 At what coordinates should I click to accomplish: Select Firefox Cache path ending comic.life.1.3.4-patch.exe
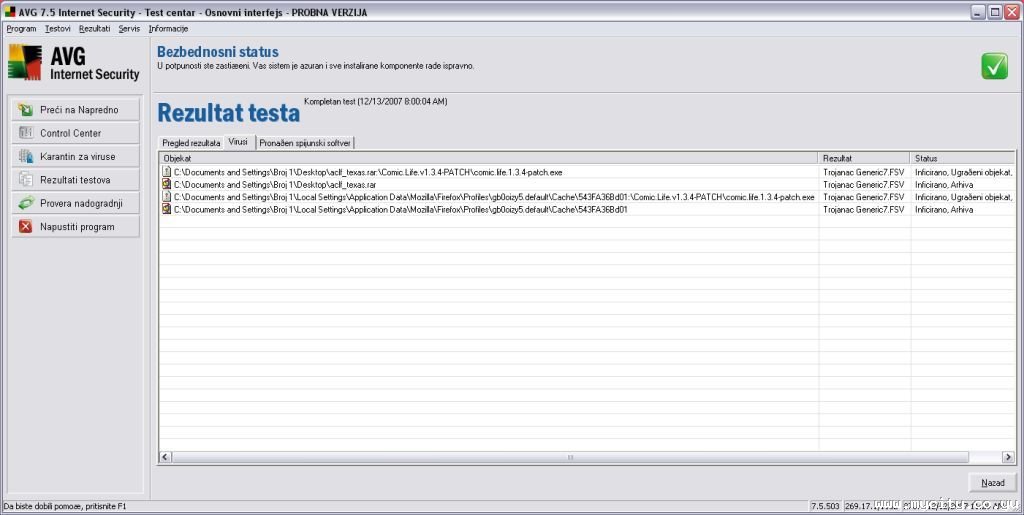(494, 197)
